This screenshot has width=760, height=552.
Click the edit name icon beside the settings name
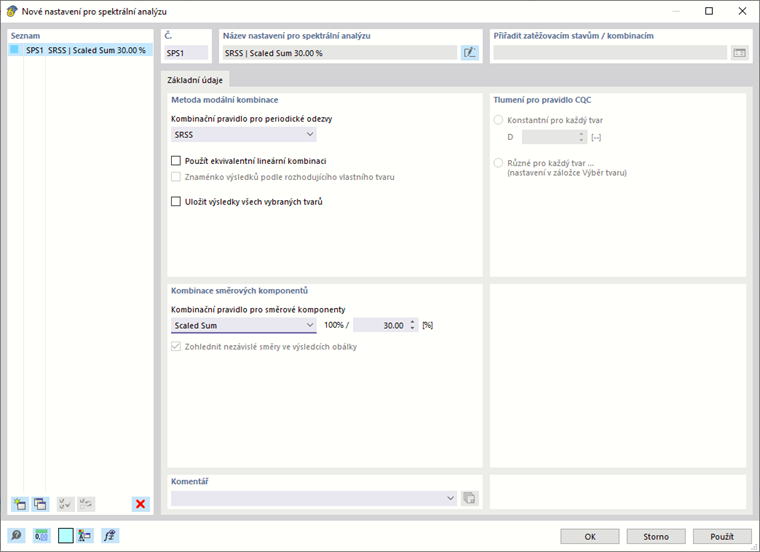pyautogui.click(x=469, y=53)
